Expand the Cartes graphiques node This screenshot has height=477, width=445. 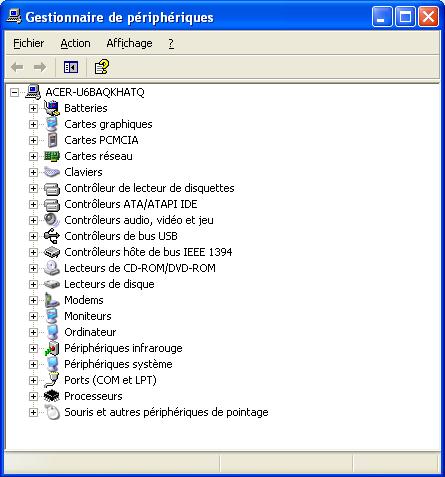(33, 124)
